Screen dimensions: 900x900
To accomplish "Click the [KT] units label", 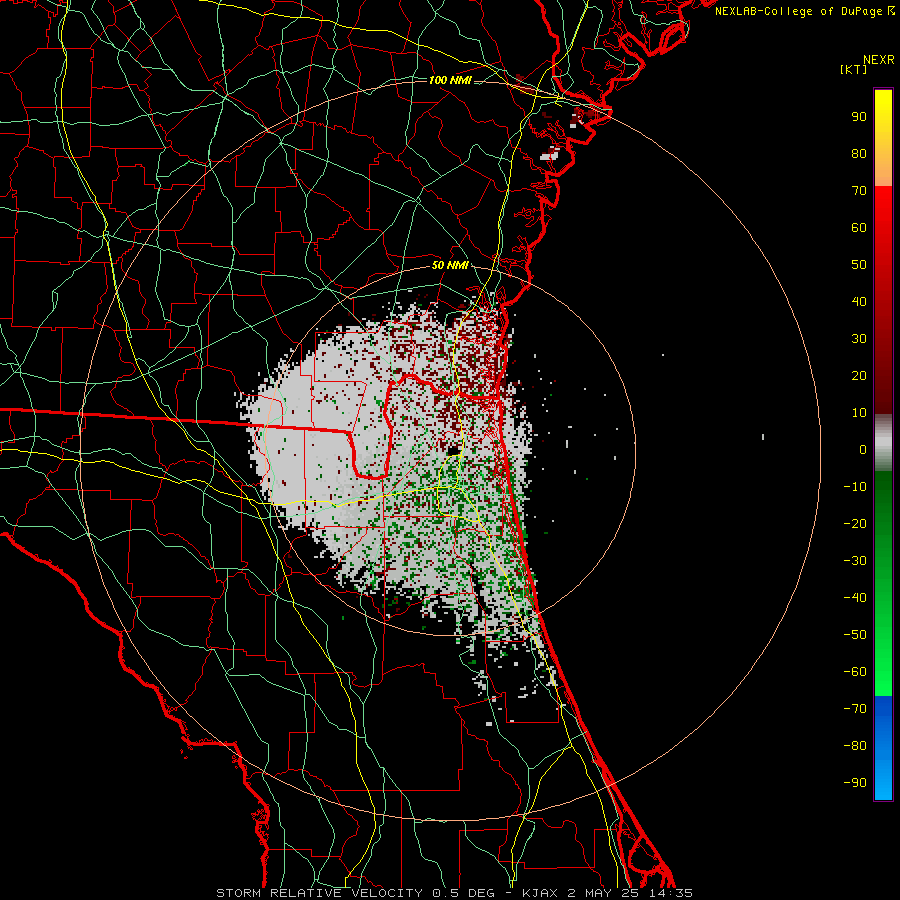I will point(853,69).
